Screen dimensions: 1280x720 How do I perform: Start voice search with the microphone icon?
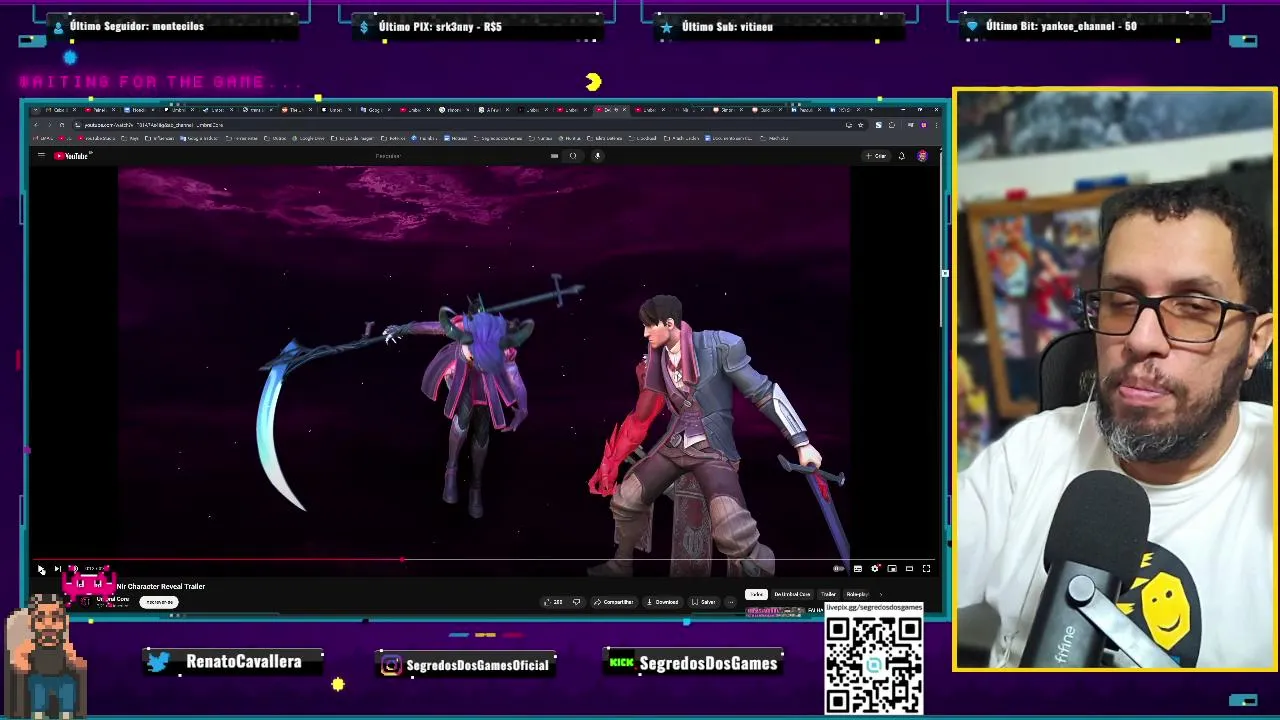597,156
